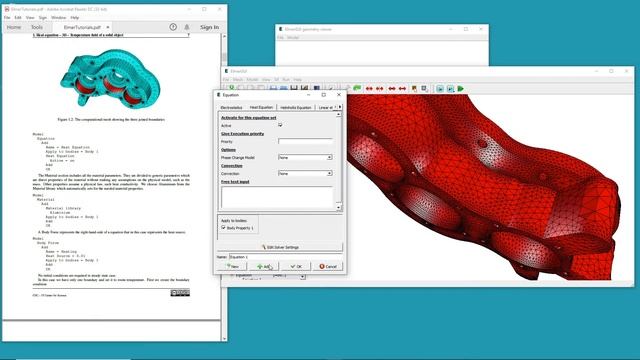Click the gray square selection toolbar icon
640x360 pixels.
pos(424,89)
